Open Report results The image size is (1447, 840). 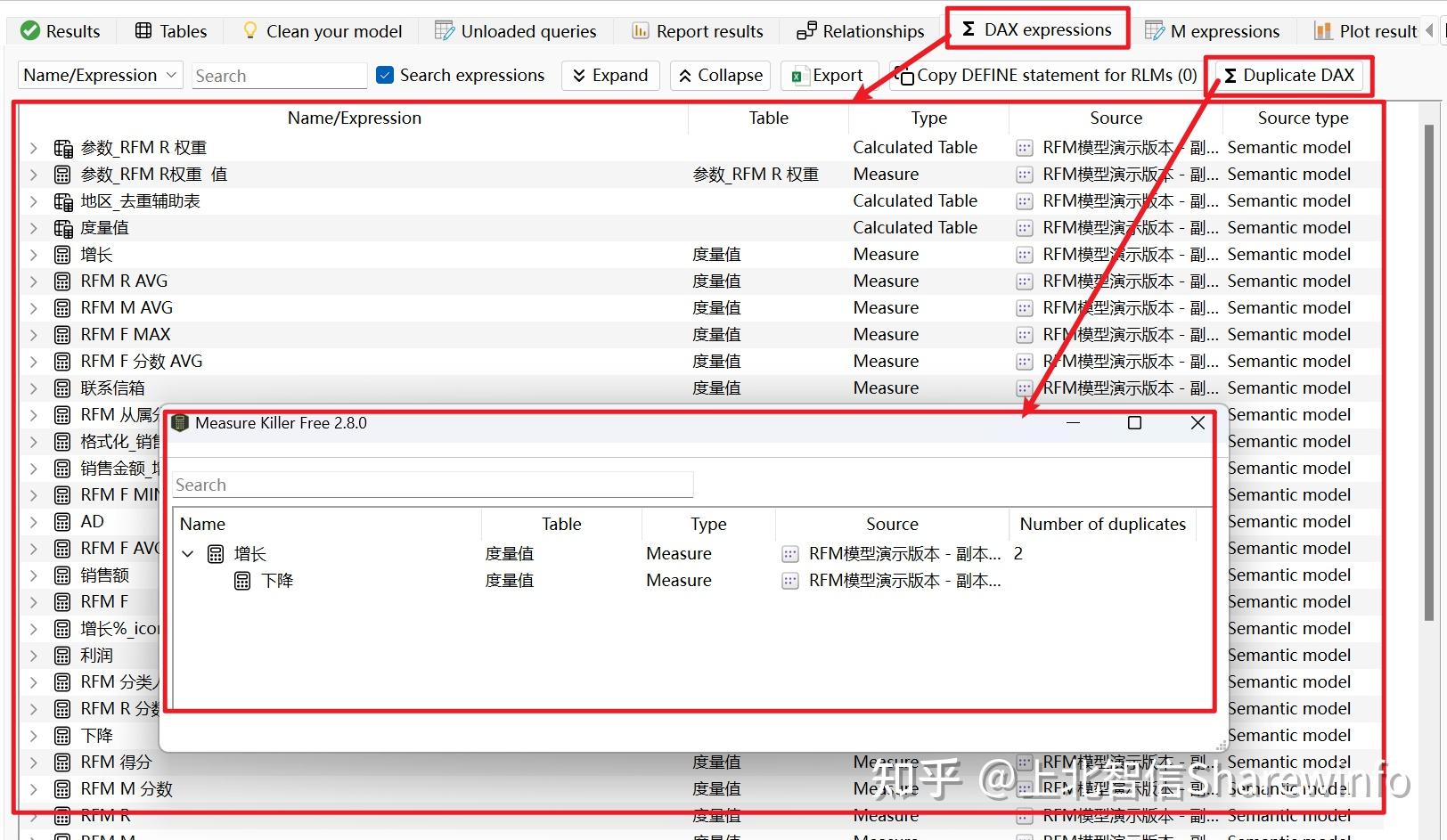697,30
